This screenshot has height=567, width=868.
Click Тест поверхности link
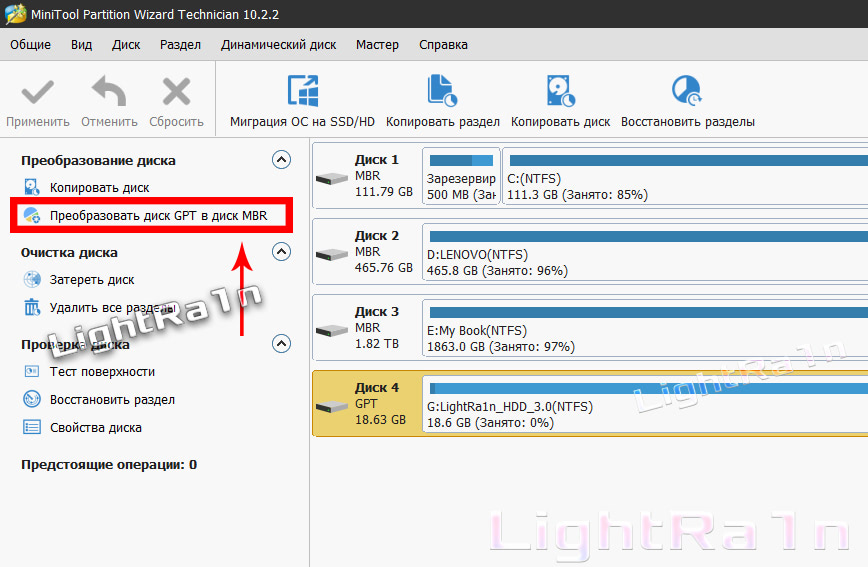point(102,372)
